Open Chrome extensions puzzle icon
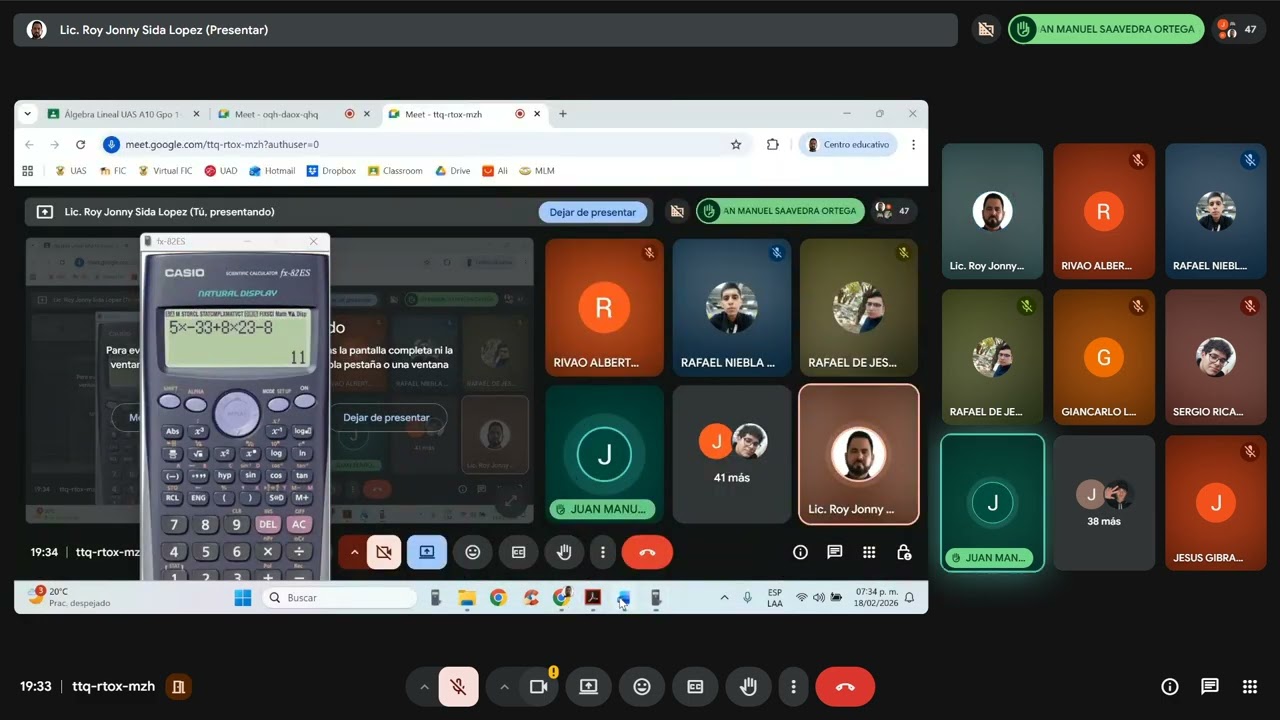1280x720 pixels. click(772, 145)
